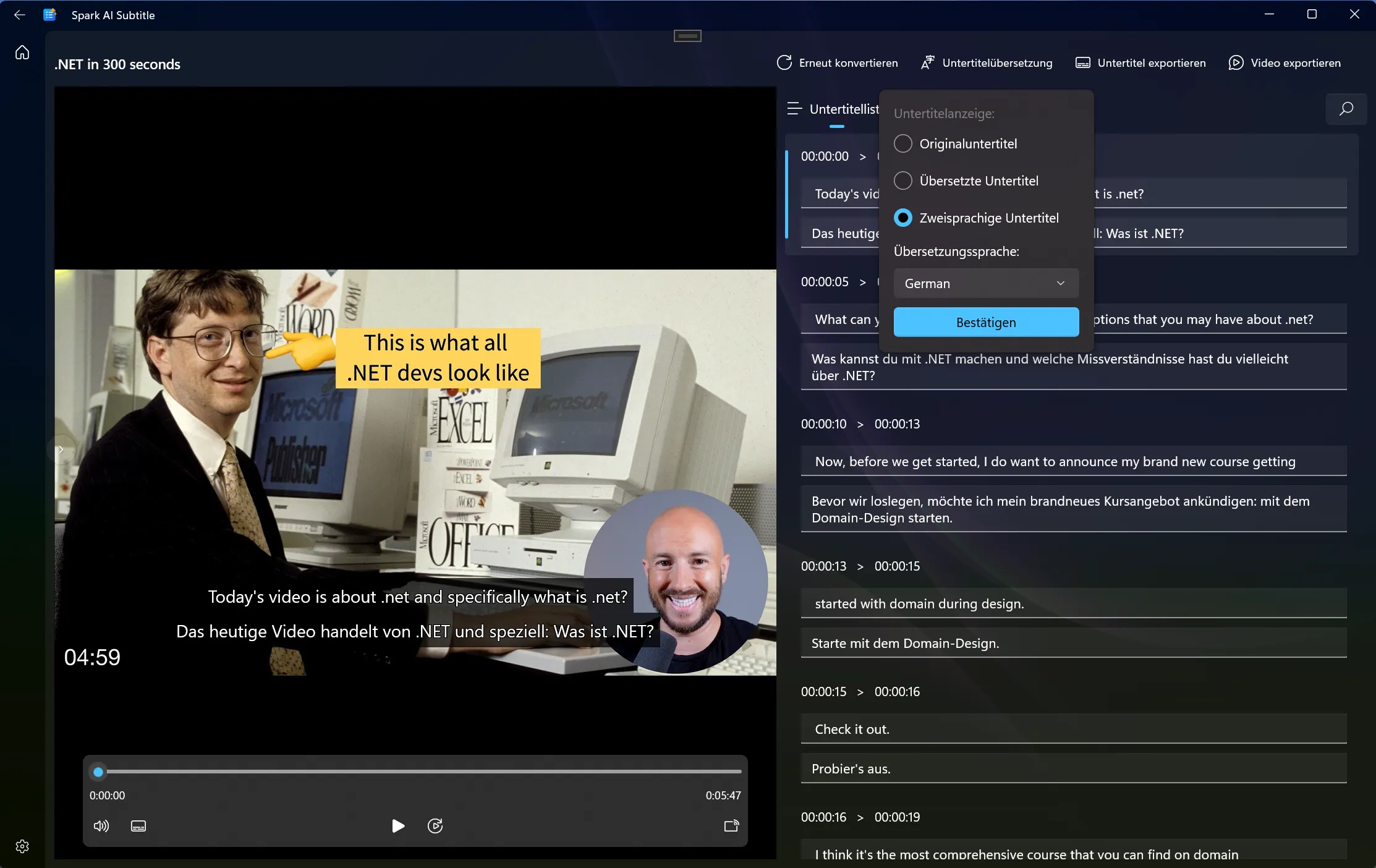Click the replay loop icon

click(435, 826)
